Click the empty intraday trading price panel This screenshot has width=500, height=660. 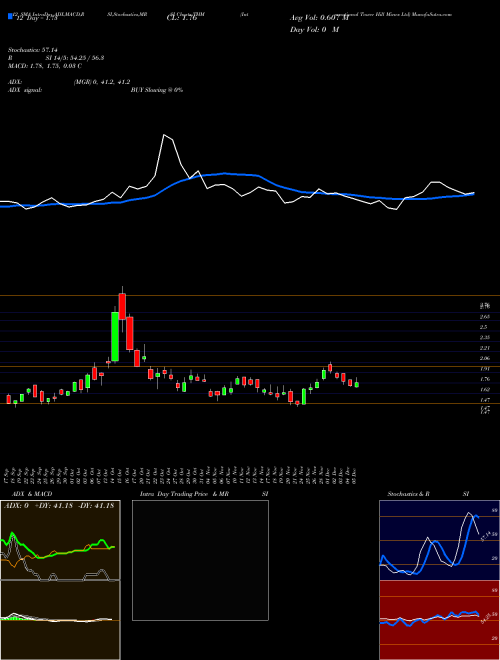tap(200, 560)
